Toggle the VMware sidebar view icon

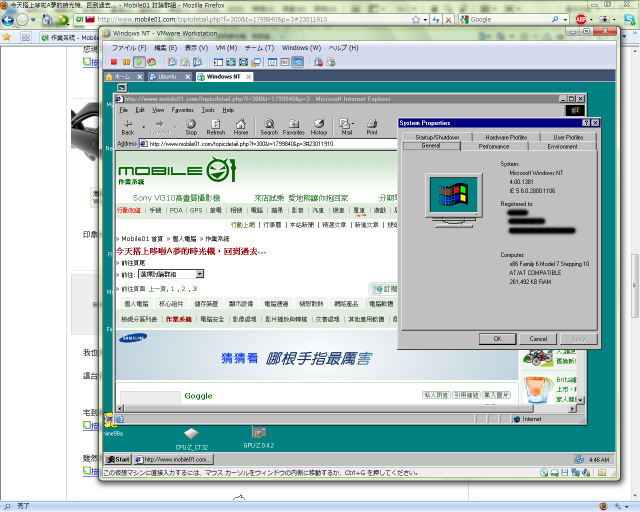pyautogui.click(x=218, y=62)
